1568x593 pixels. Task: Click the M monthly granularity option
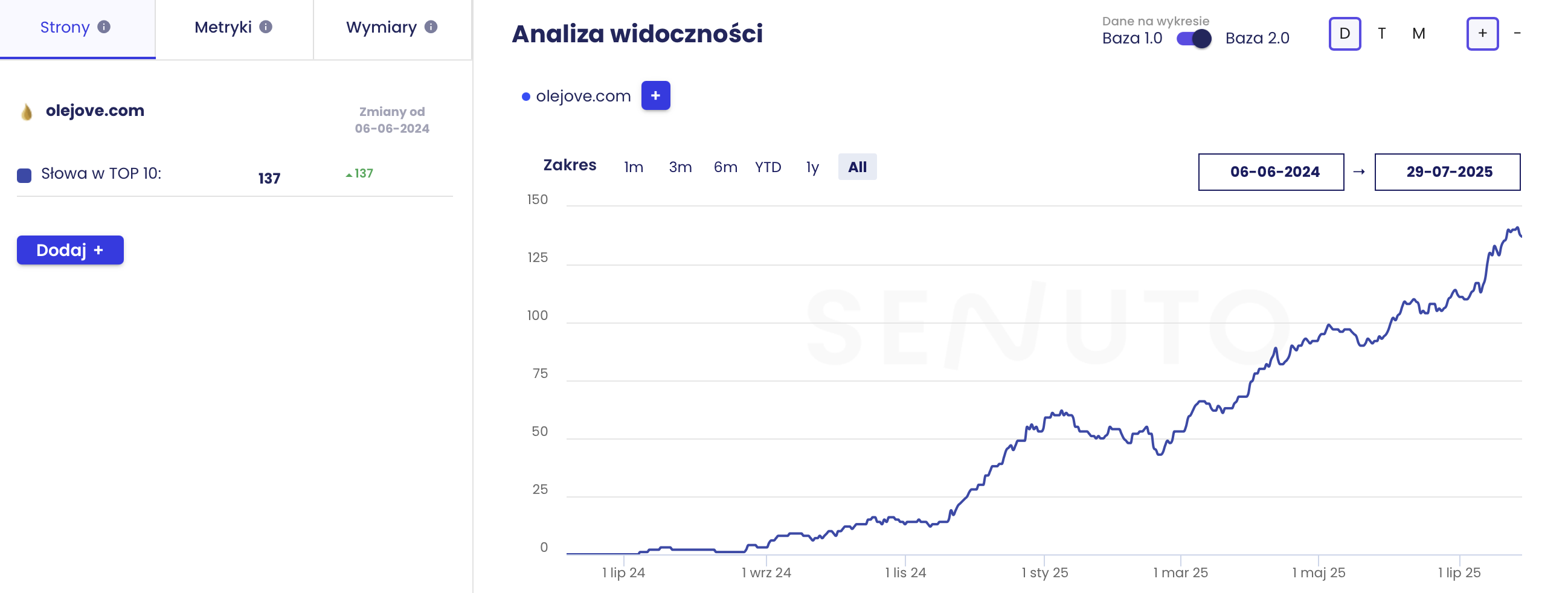[x=1418, y=33]
